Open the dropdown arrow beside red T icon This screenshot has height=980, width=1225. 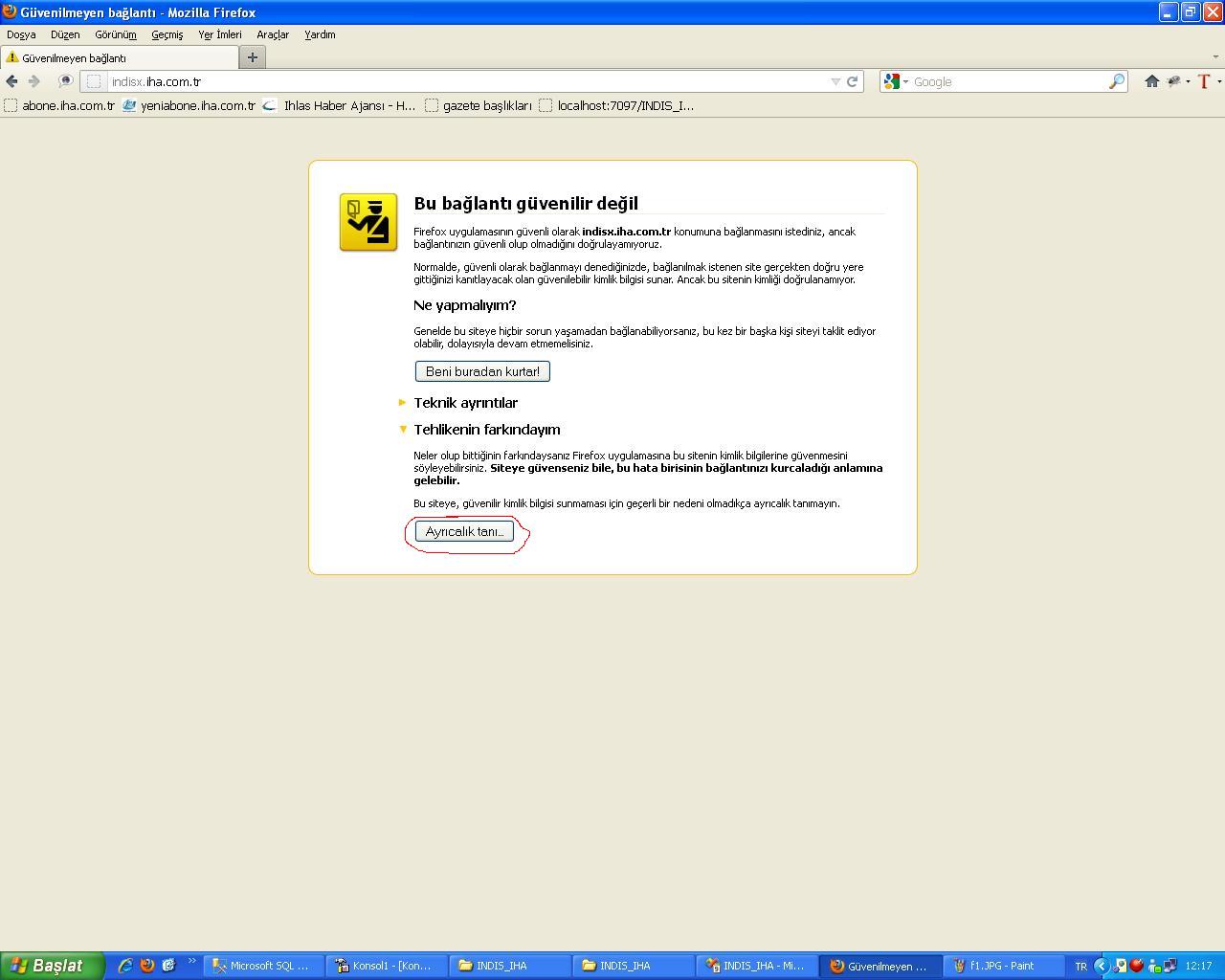[1218, 82]
